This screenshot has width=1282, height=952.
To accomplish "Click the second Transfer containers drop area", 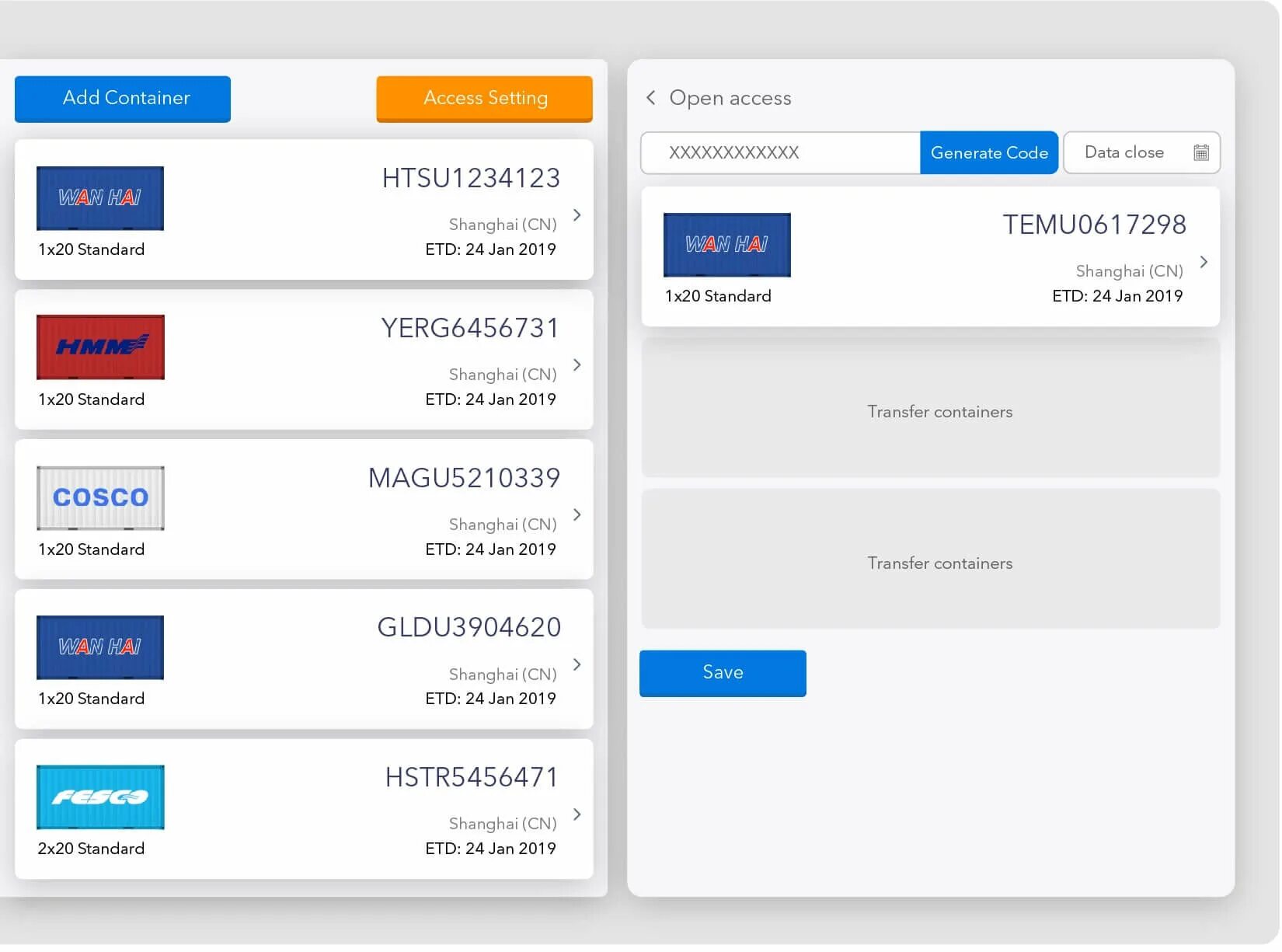I will (931, 559).
